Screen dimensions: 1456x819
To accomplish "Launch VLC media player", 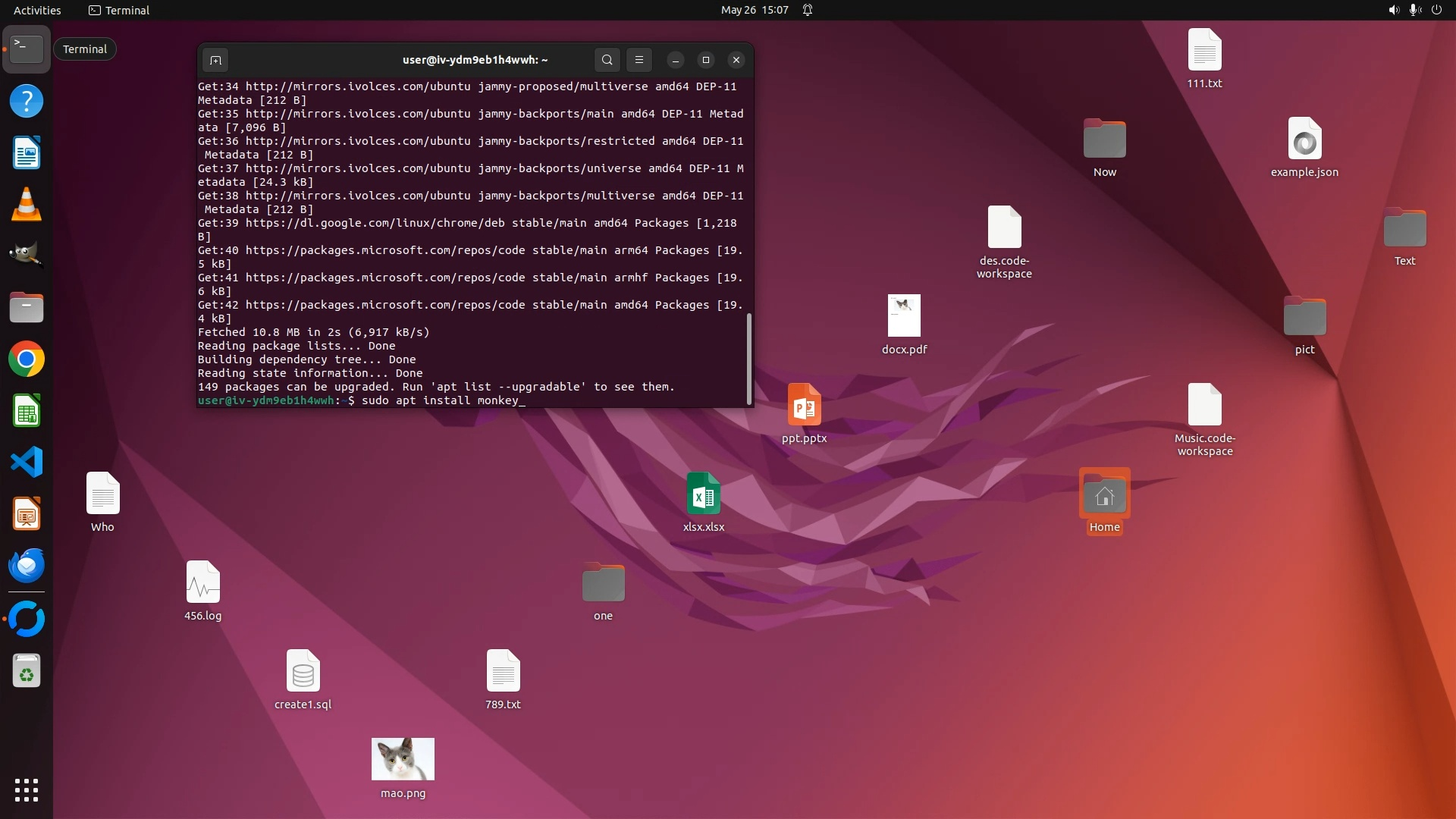I will pyautogui.click(x=27, y=205).
